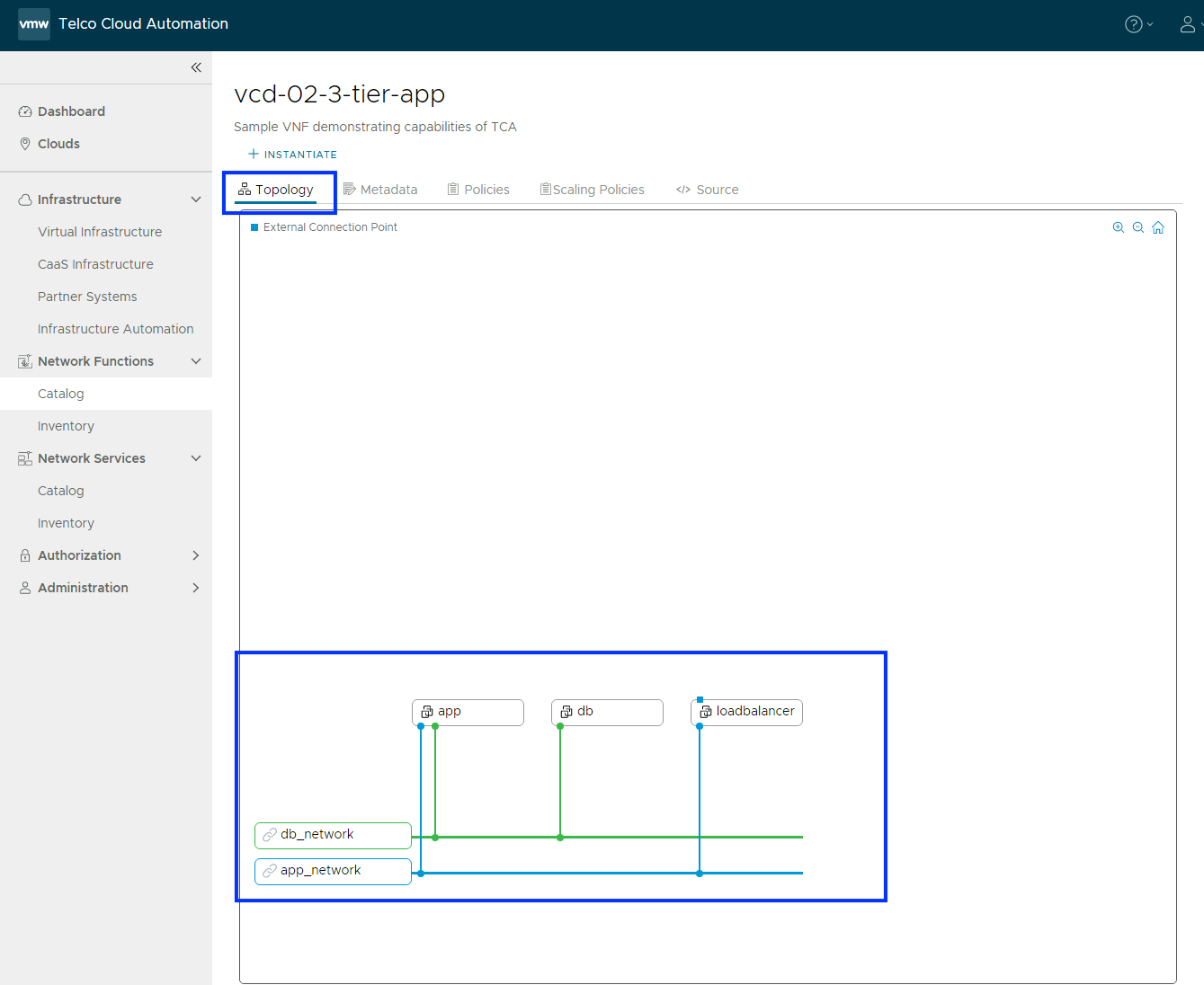Collapse the Network Functions section

click(x=196, y=361)
